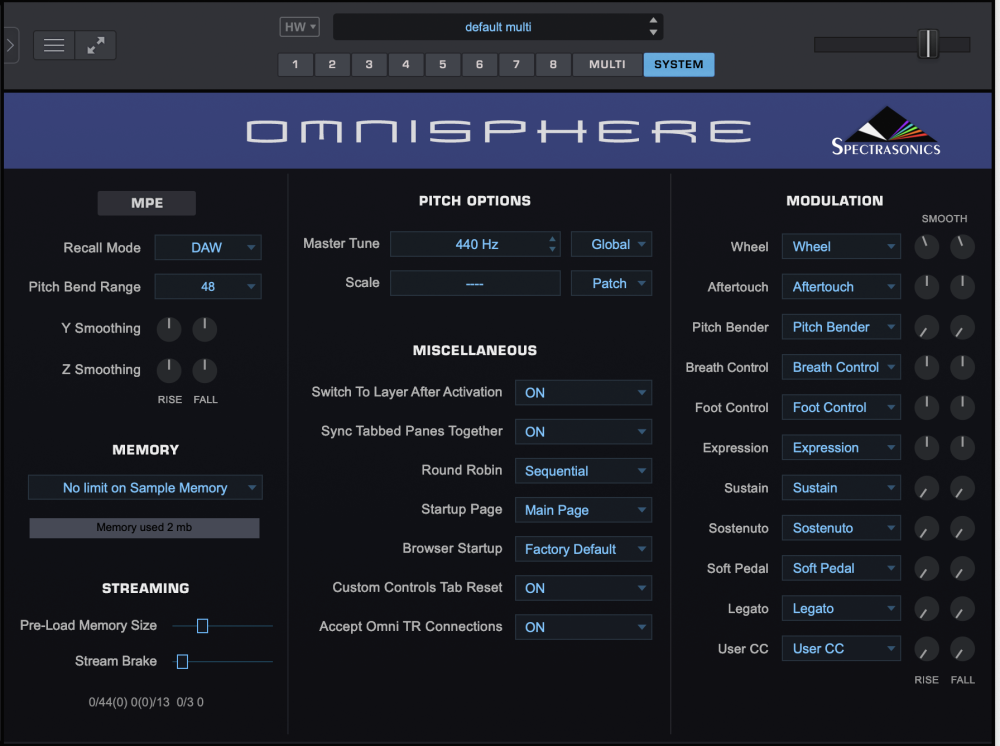Viewport: 1000px width, 746px height.
Task: Open the User CC source dropdown
Action: (x=841, y=648)
